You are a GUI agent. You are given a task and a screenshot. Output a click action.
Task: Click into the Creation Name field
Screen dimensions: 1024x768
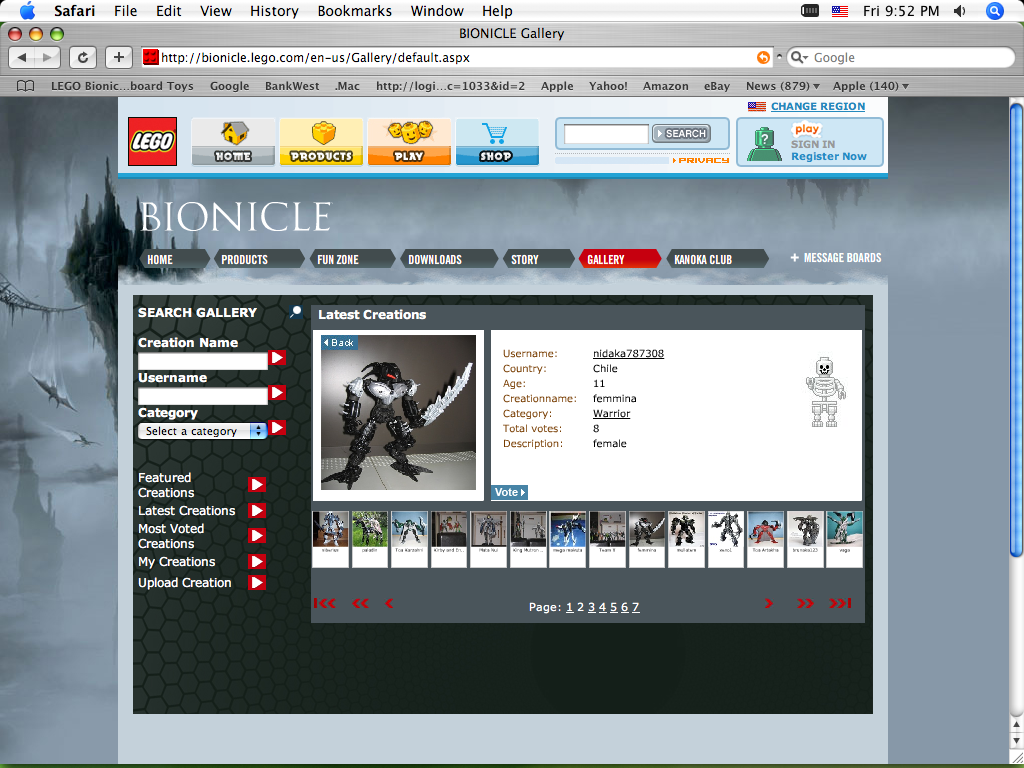pos(202,360)
